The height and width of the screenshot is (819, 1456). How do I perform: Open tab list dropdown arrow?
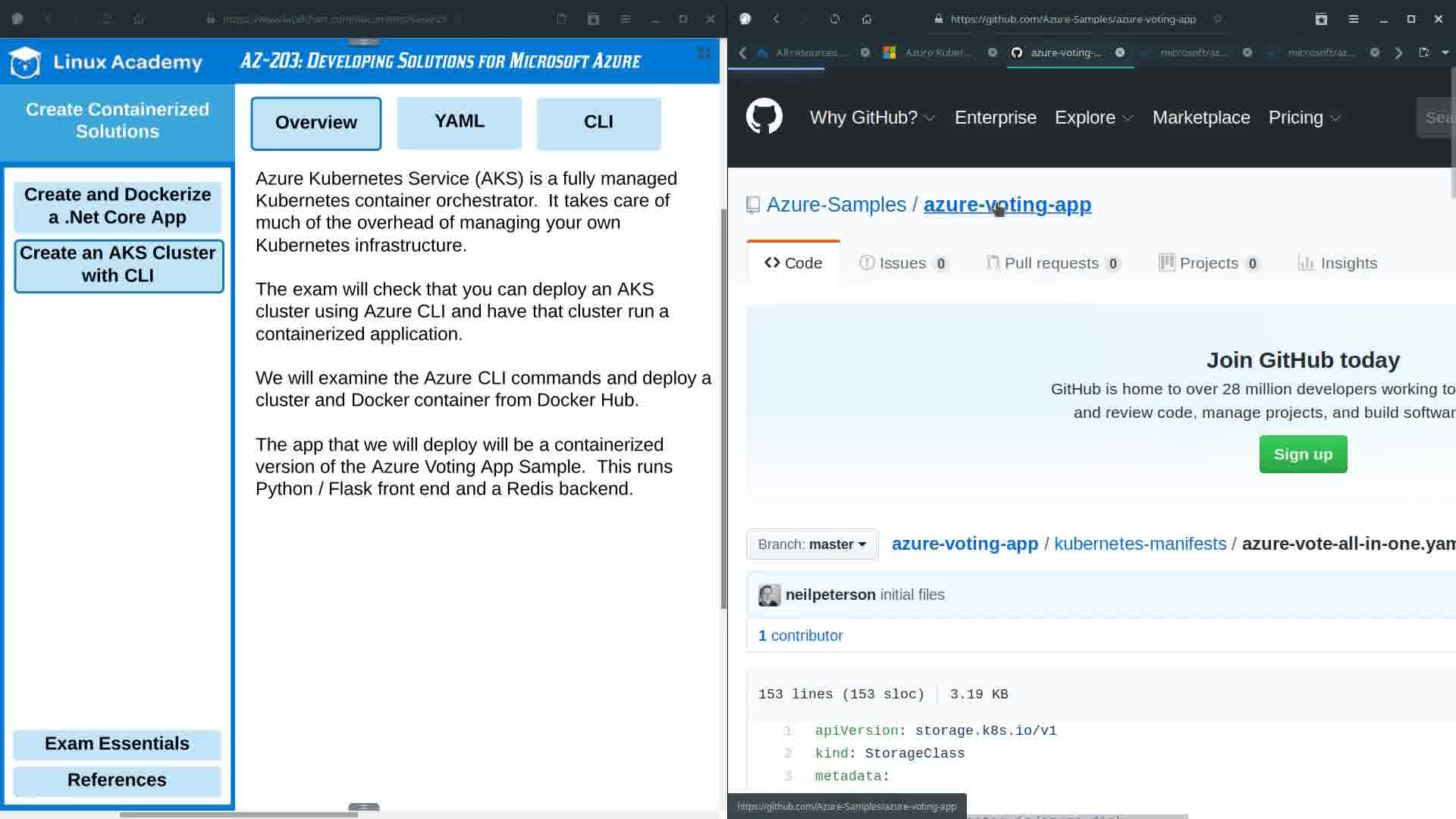(x=1445, y=52)
